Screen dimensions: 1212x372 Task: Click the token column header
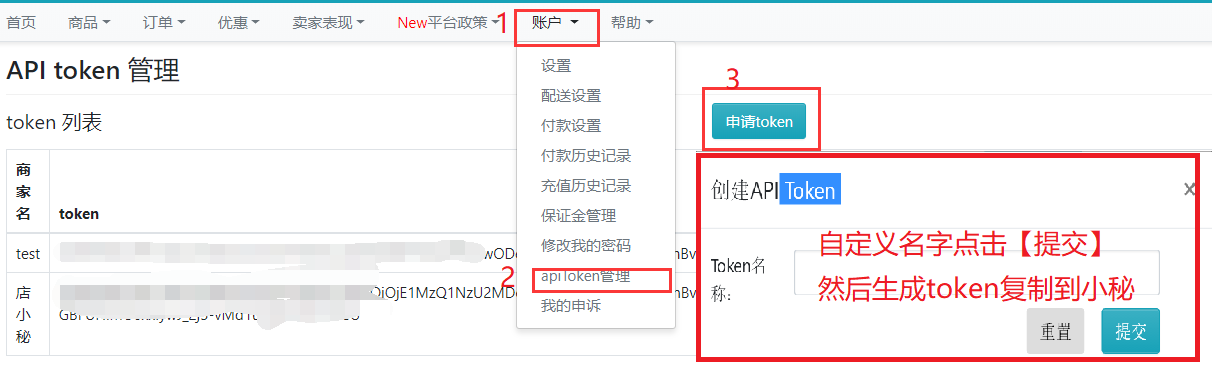pyautogui.click(x=79, y=214)
